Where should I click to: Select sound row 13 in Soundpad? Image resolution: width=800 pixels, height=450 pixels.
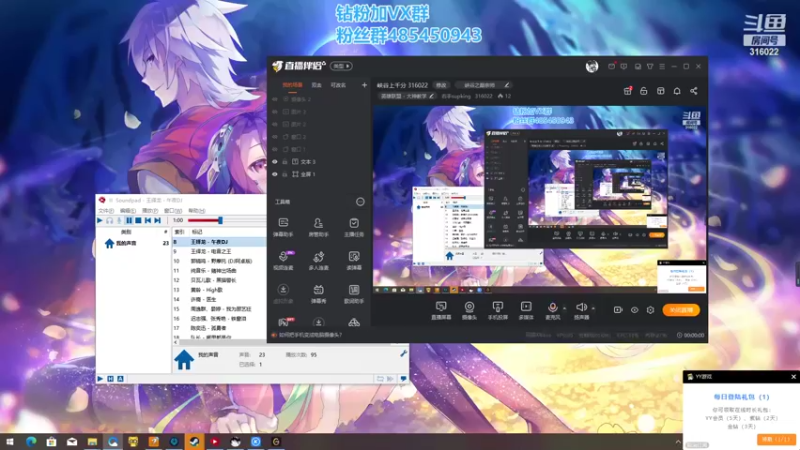219,290
